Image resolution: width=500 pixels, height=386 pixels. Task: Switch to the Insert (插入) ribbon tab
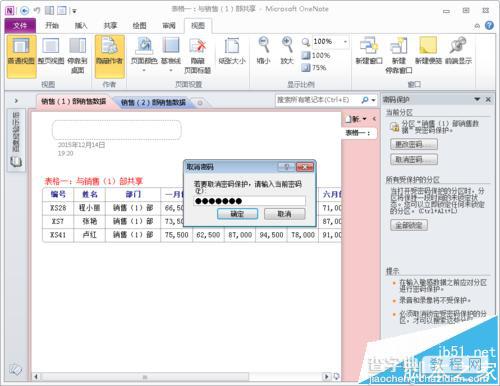(x=81, y=26)
